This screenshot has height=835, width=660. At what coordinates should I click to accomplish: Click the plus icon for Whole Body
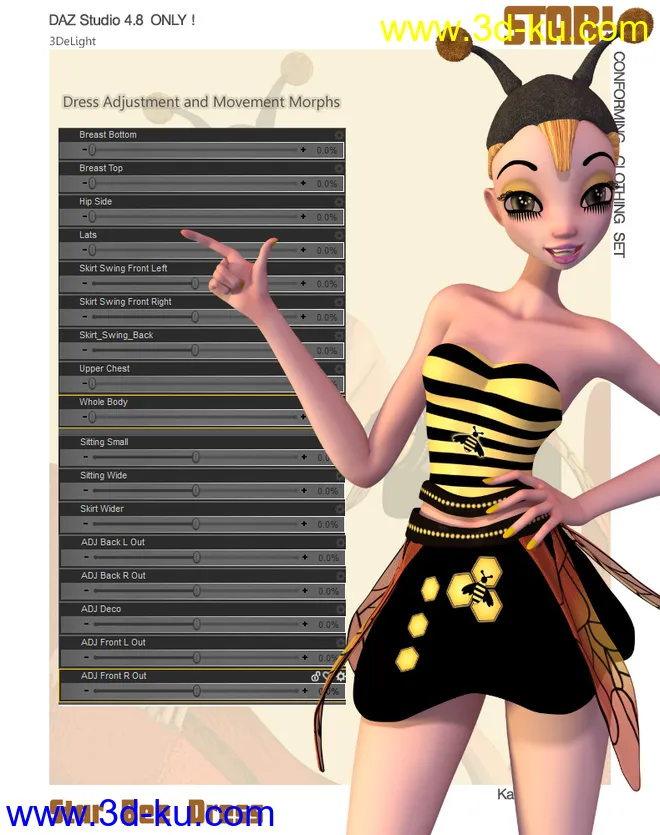(303, 416)
